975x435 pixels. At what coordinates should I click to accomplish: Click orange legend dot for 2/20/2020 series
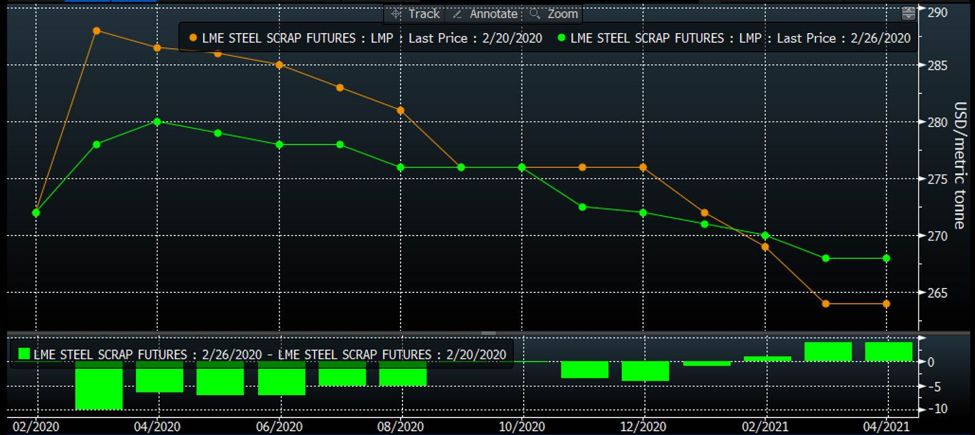click(193, 39)
